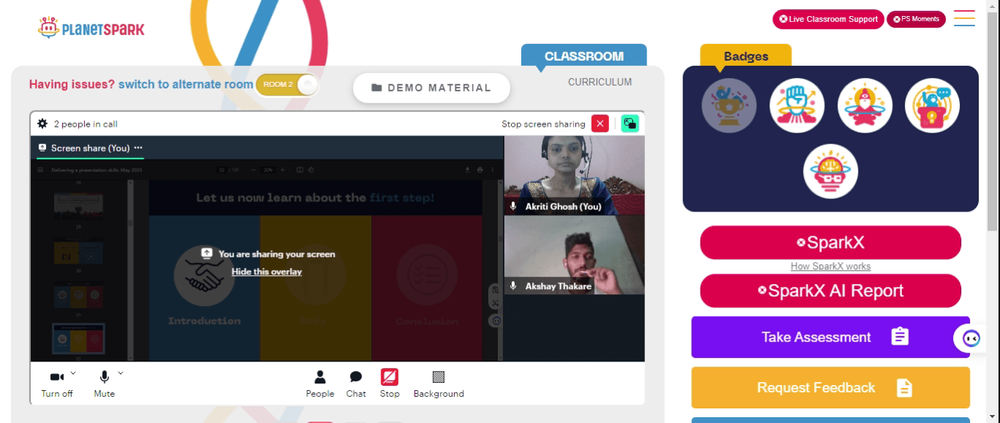
Task: Open call settings gear icon
Action: coord(42,124)
